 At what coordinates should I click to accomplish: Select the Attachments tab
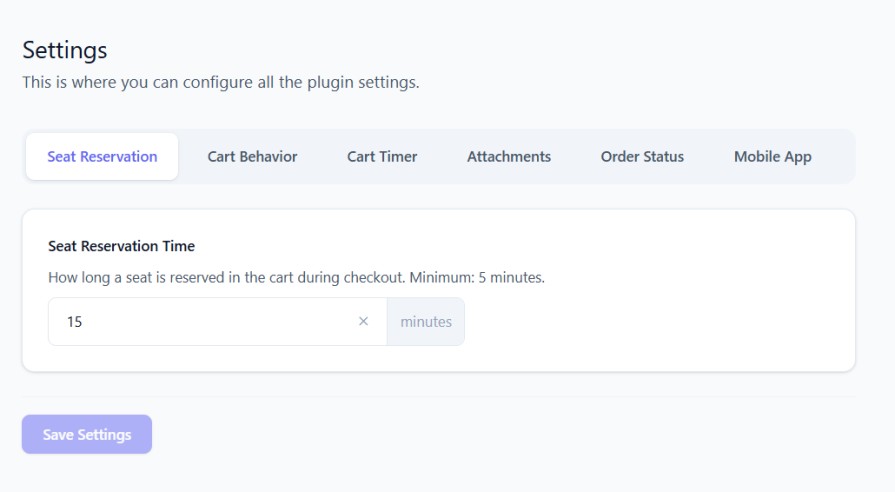coord(509,157)
